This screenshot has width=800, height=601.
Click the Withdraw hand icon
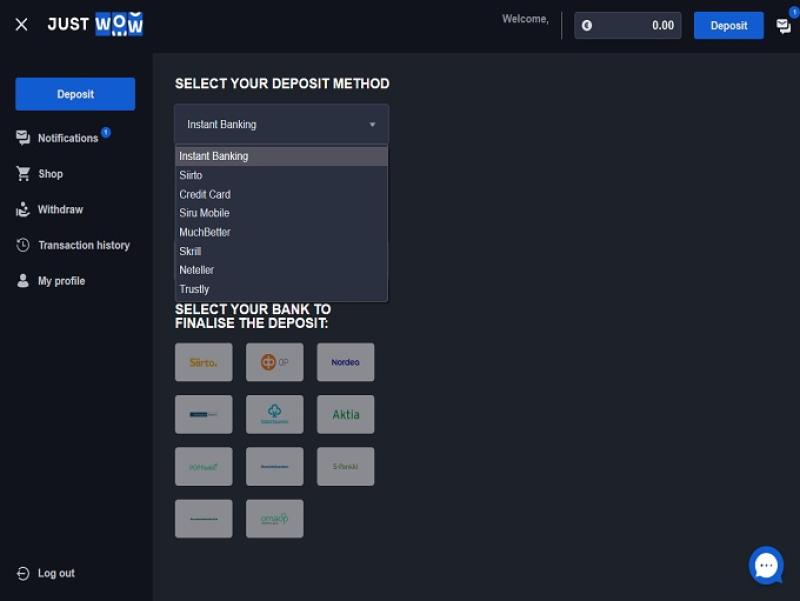[23, 210]
